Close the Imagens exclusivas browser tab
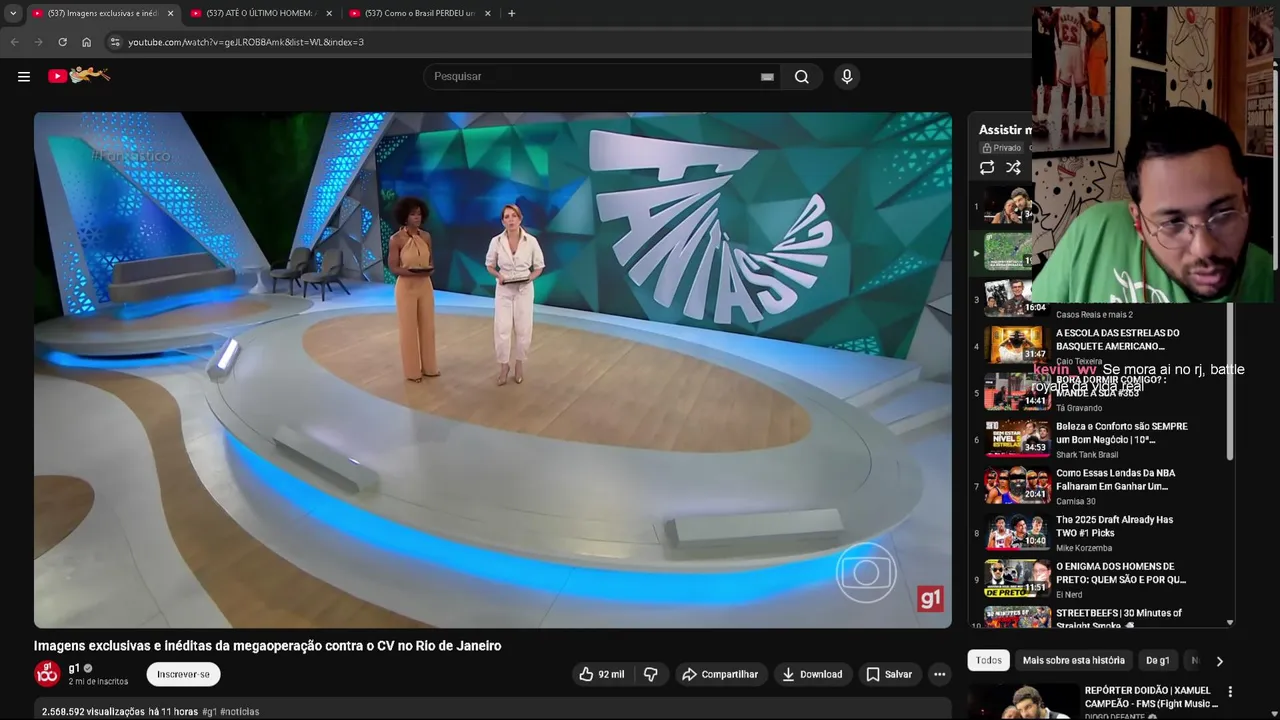Screen dimensions: 1280x720 coord(170,13)
